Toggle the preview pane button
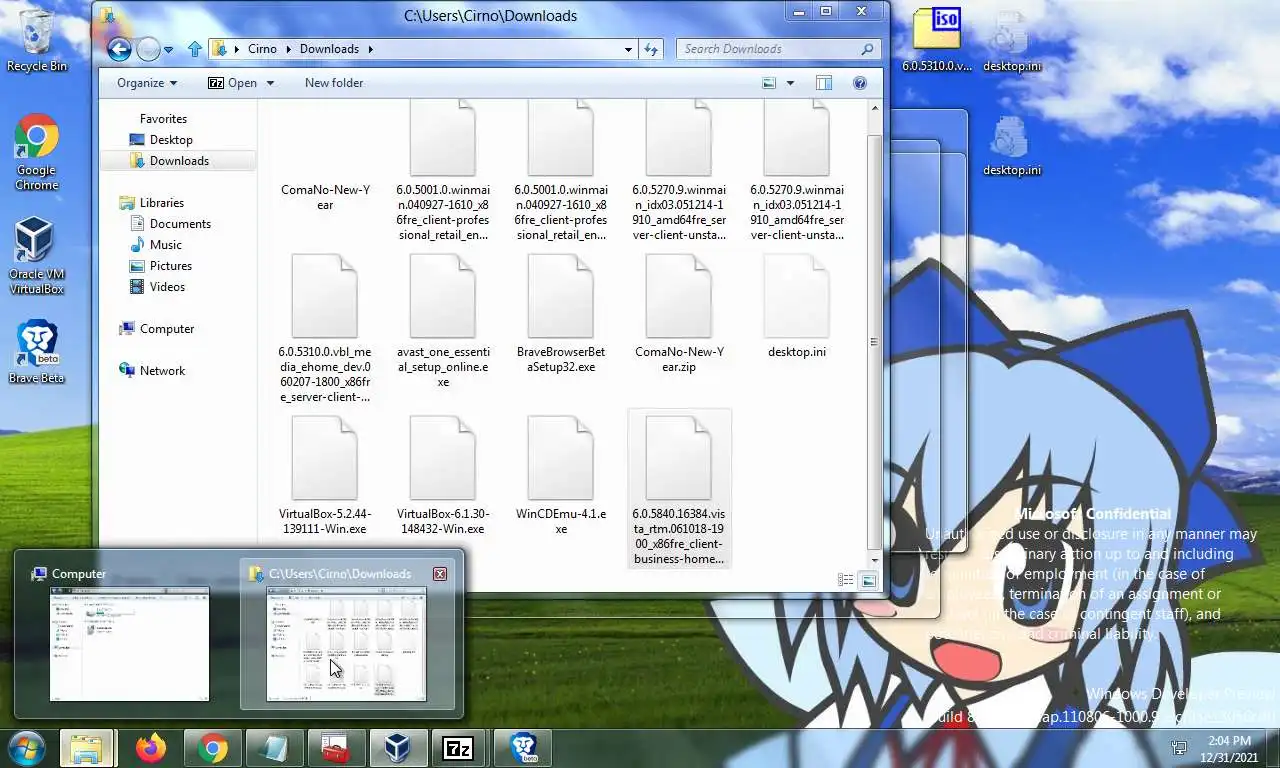The height and width of the screenshot is (768, 1280). pyautogui.click(x=824, y=83)
